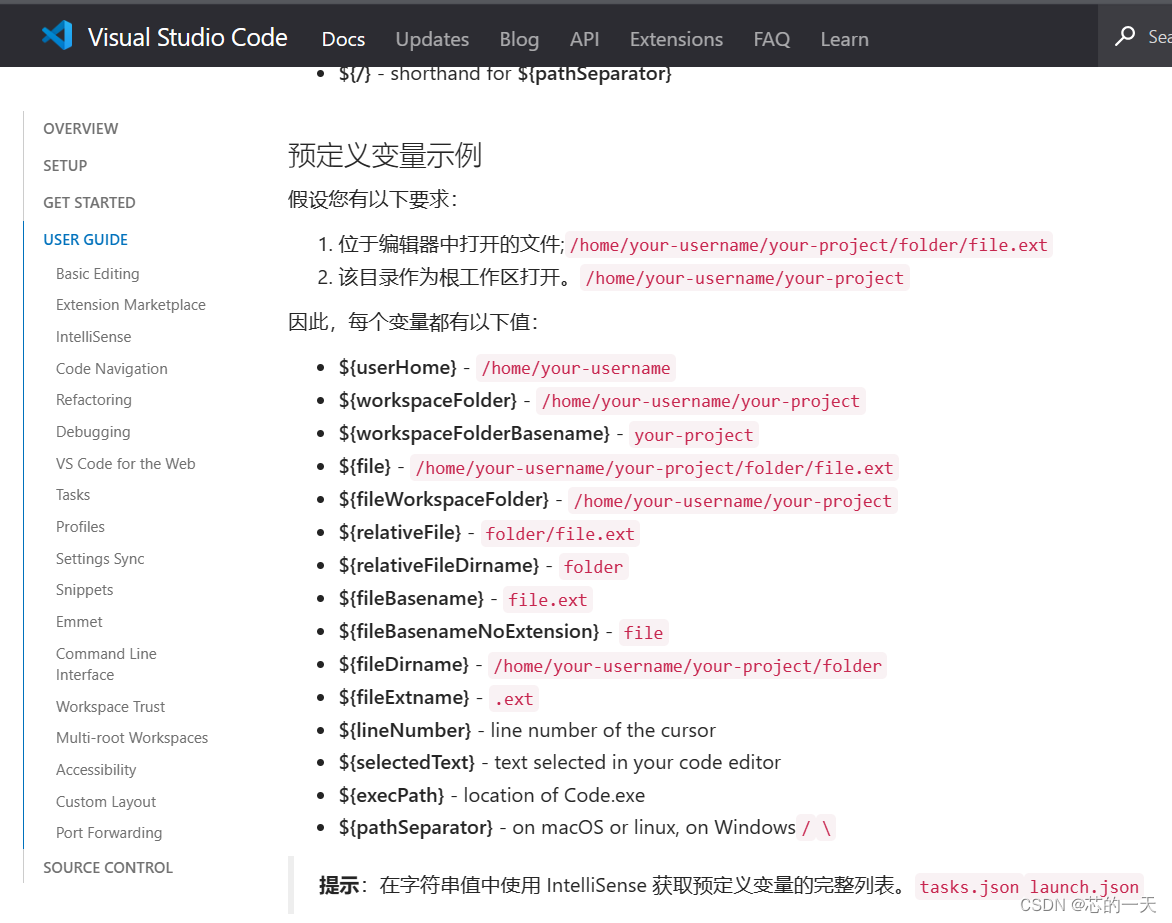Click the /home/your-username/your-project/folder code value

688,666
